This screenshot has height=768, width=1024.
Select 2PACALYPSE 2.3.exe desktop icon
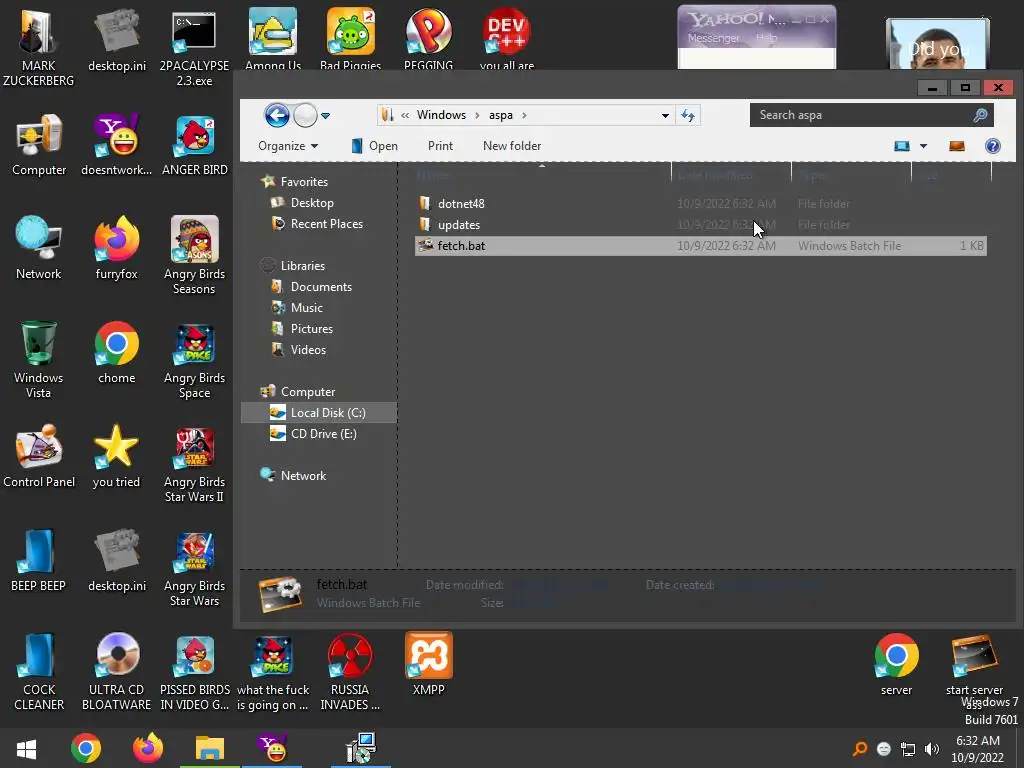click(x=194, y=46)
